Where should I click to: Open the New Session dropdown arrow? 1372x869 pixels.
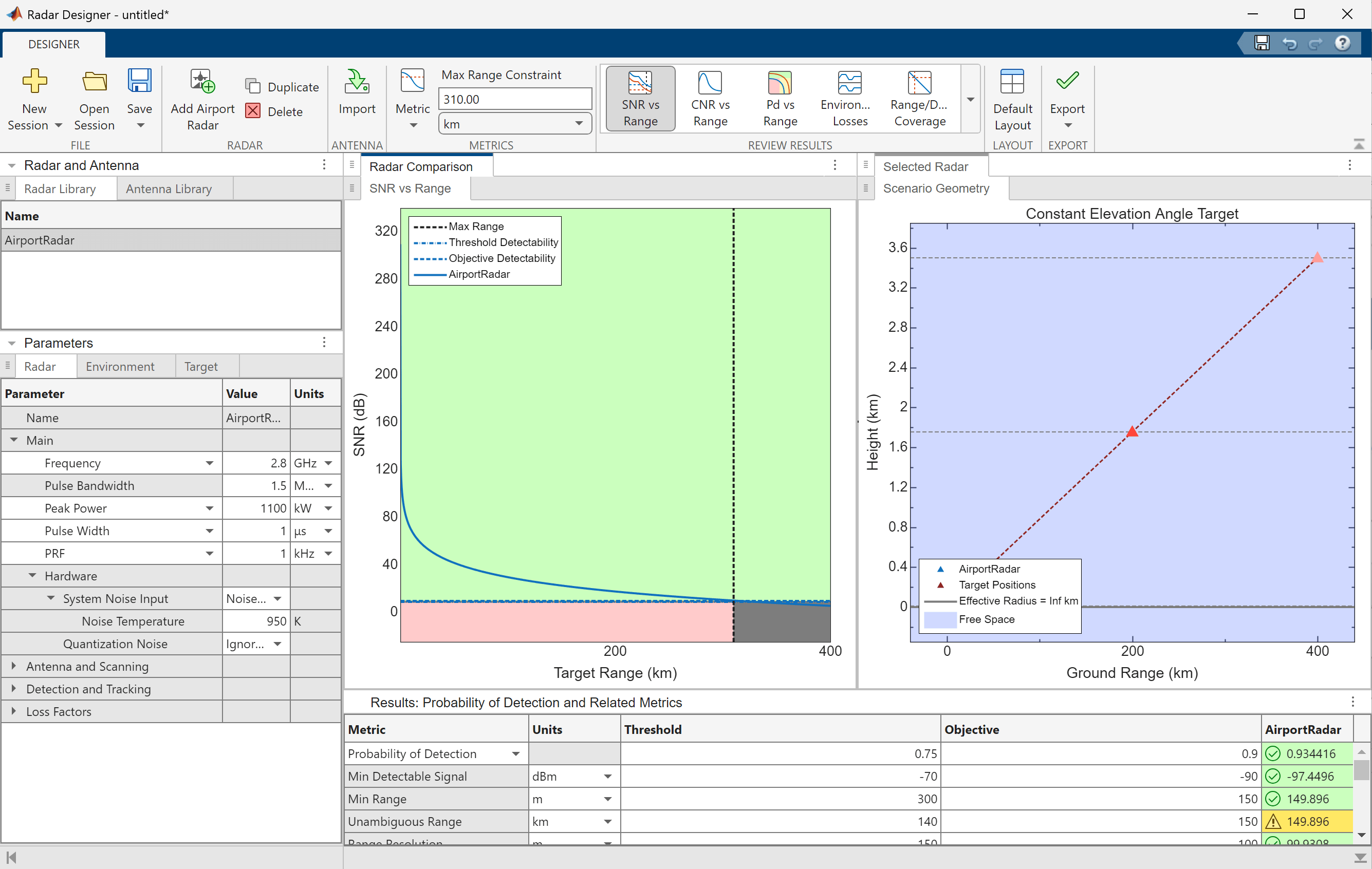click(x=58, y=125)
